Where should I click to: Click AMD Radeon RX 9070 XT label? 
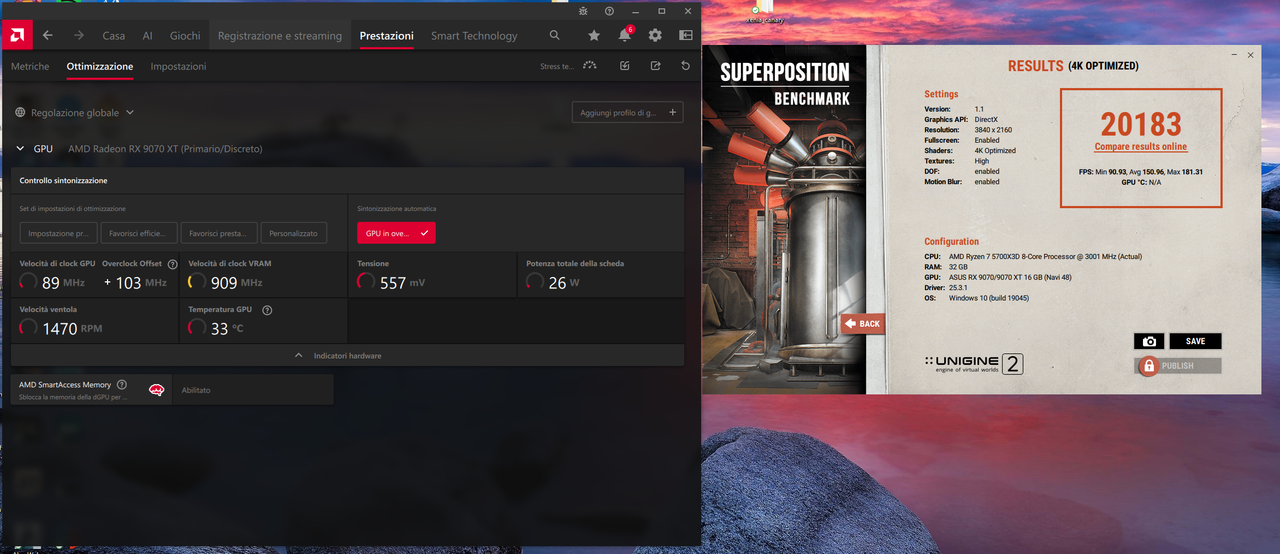tap(165, 149)
